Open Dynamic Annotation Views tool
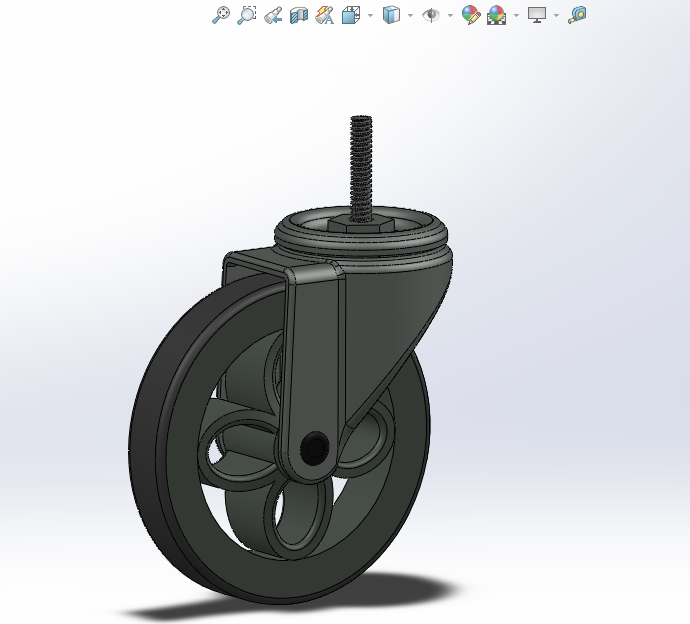This screenshot has height=624, width=690. (325, 15)
